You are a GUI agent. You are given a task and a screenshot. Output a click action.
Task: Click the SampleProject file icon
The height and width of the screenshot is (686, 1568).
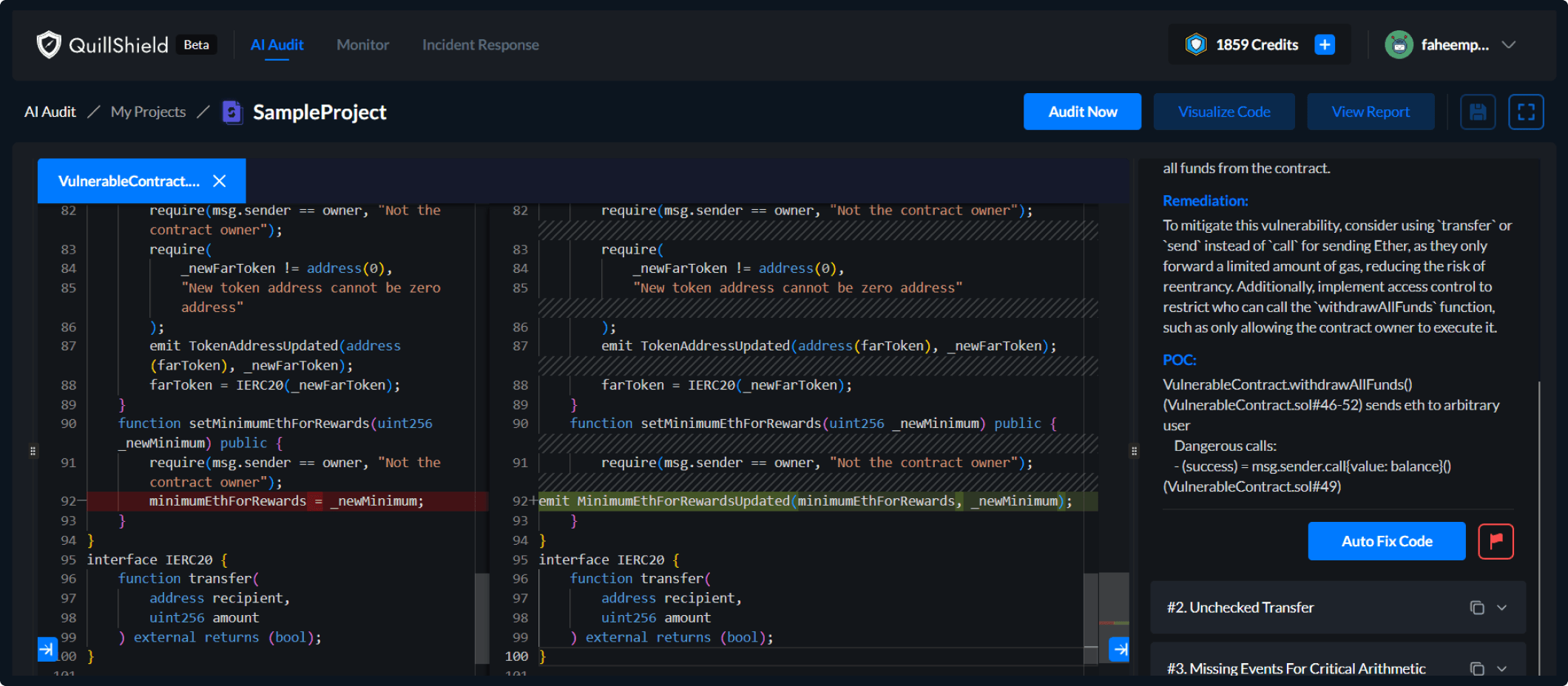[232, 112]
